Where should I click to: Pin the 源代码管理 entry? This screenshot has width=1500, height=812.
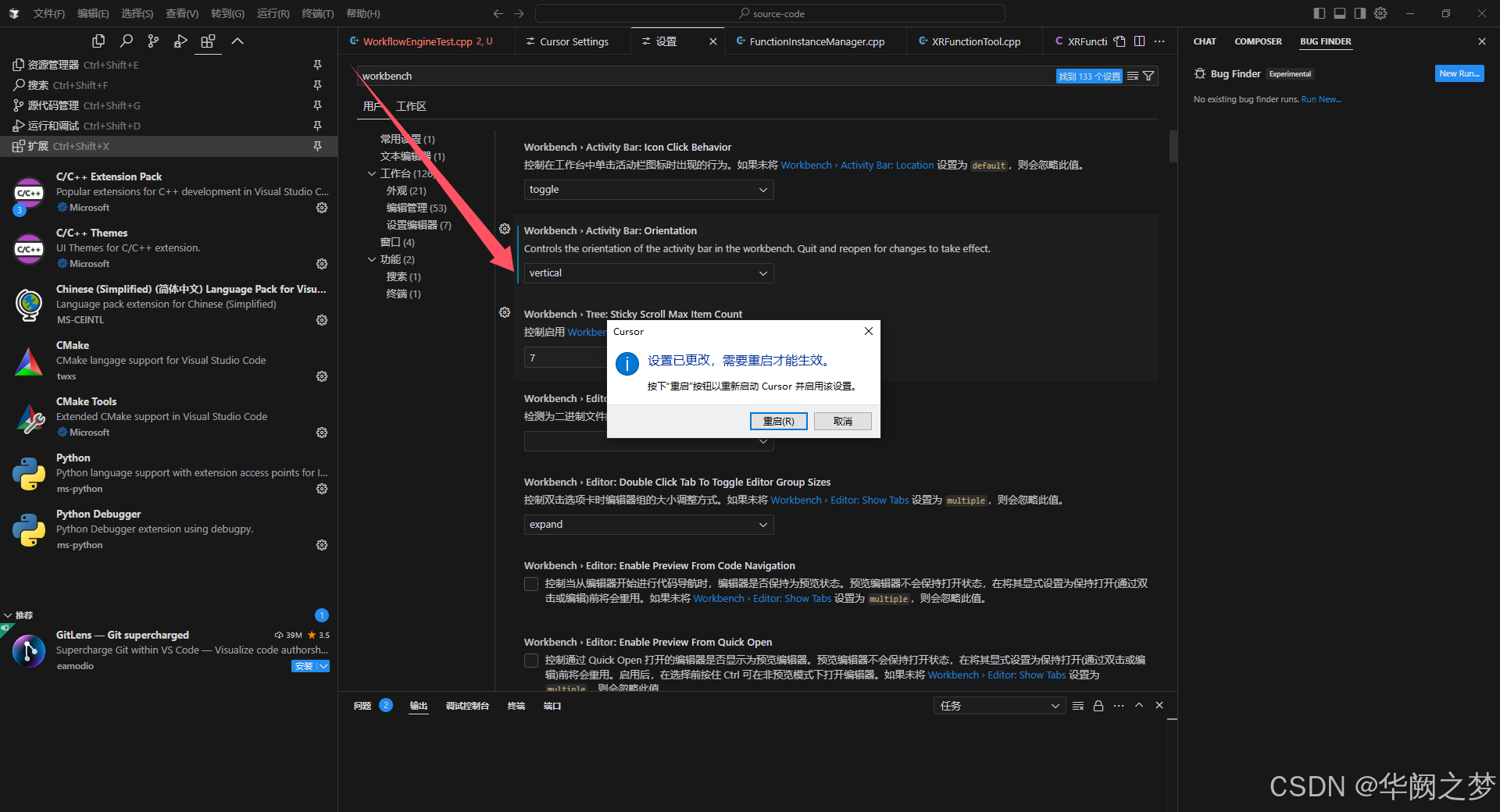317,105
